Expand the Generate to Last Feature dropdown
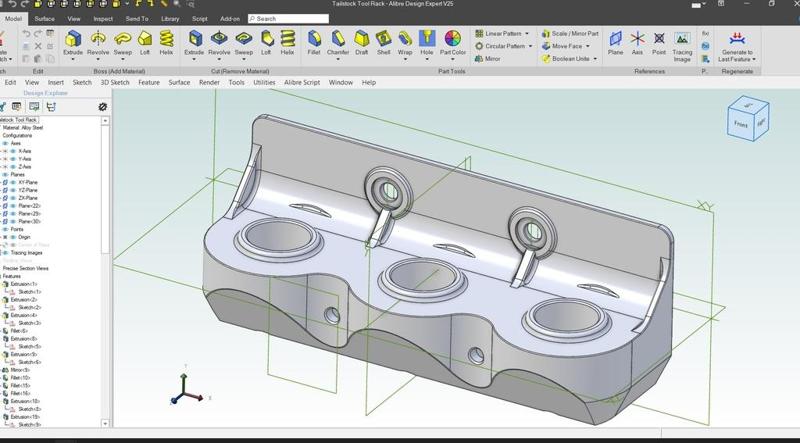Image resolution: width=800 pixels, height=443 pixels. pos(753,60)
